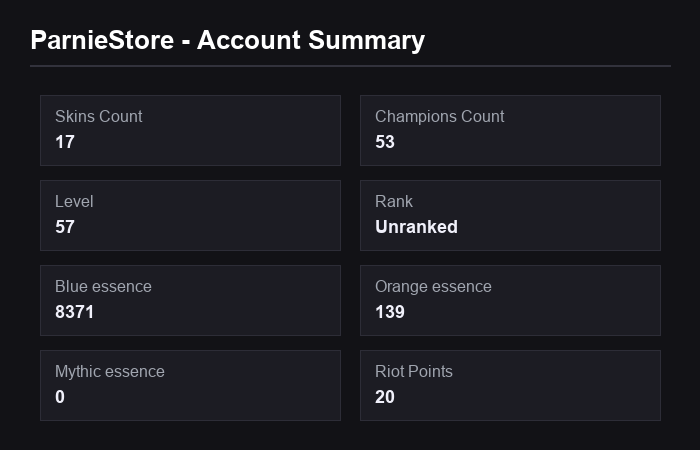This screenshot has width=700, height=450.
Task: Select the Champions Count card
Action: [510, 130]
